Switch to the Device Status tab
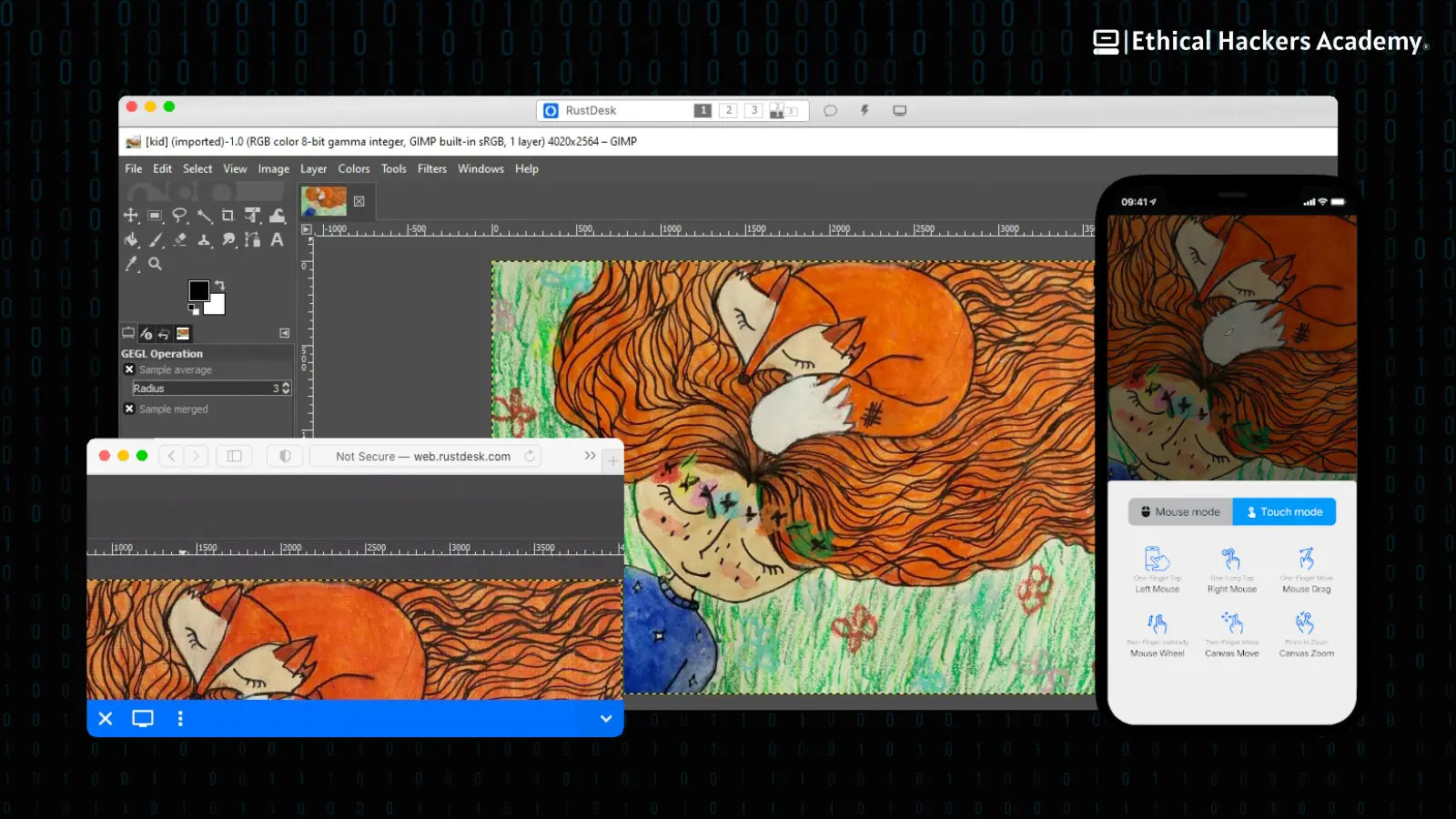 [147, 334]
